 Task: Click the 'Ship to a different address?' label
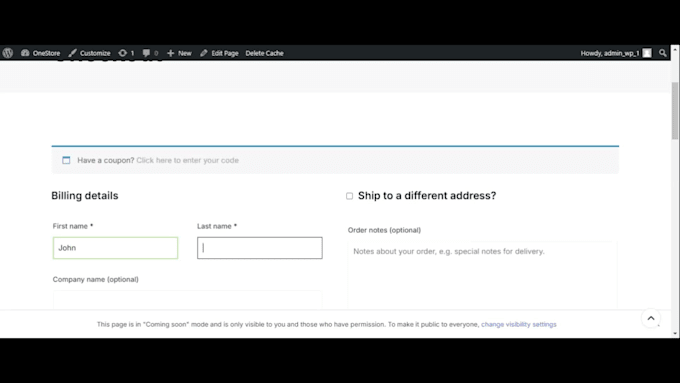427,196
